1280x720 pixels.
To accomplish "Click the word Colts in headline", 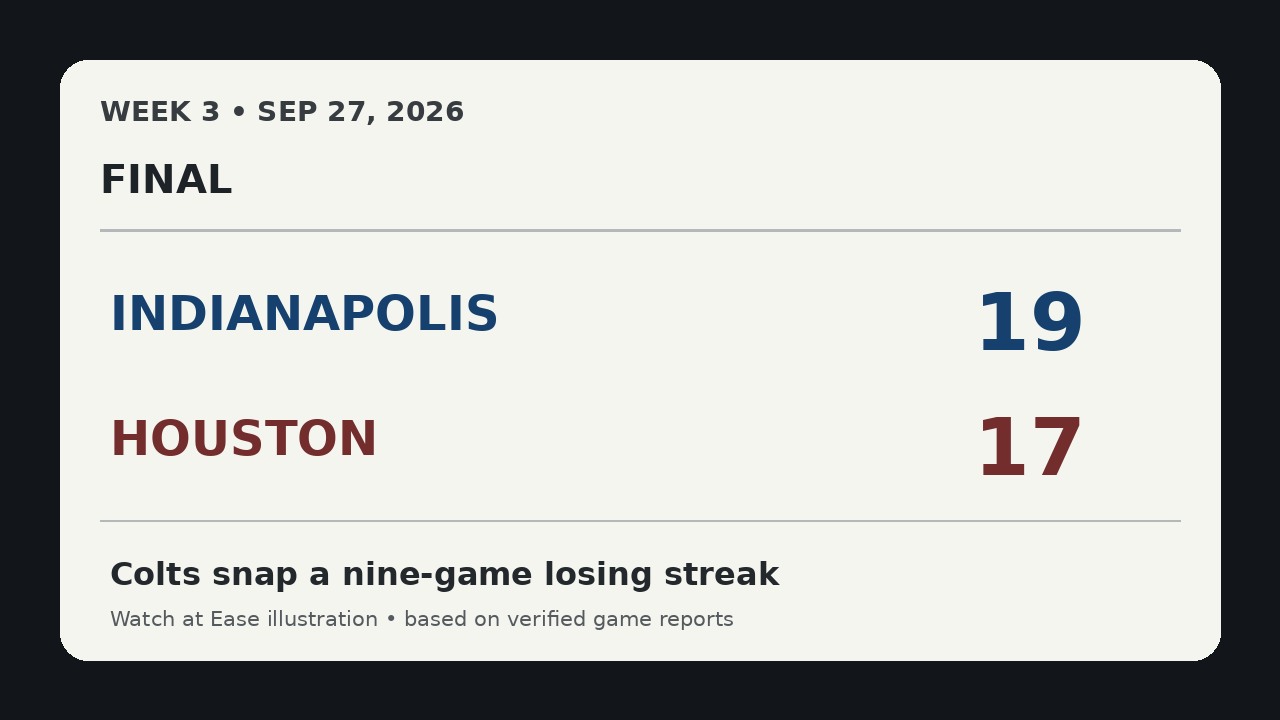I will coord(154,575).
